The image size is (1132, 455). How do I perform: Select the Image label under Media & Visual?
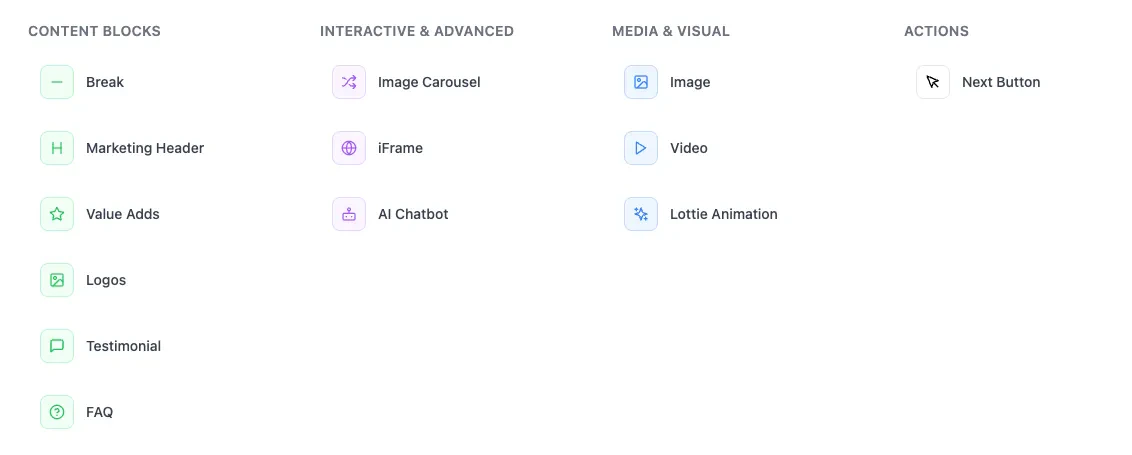(x=690, y=82)
